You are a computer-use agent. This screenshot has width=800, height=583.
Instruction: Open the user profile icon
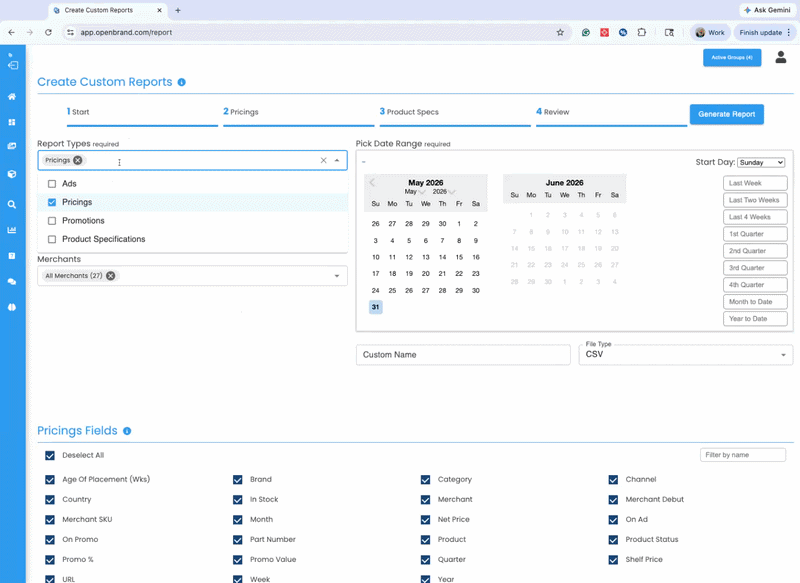pyautogui.click(x=781, y=57)
